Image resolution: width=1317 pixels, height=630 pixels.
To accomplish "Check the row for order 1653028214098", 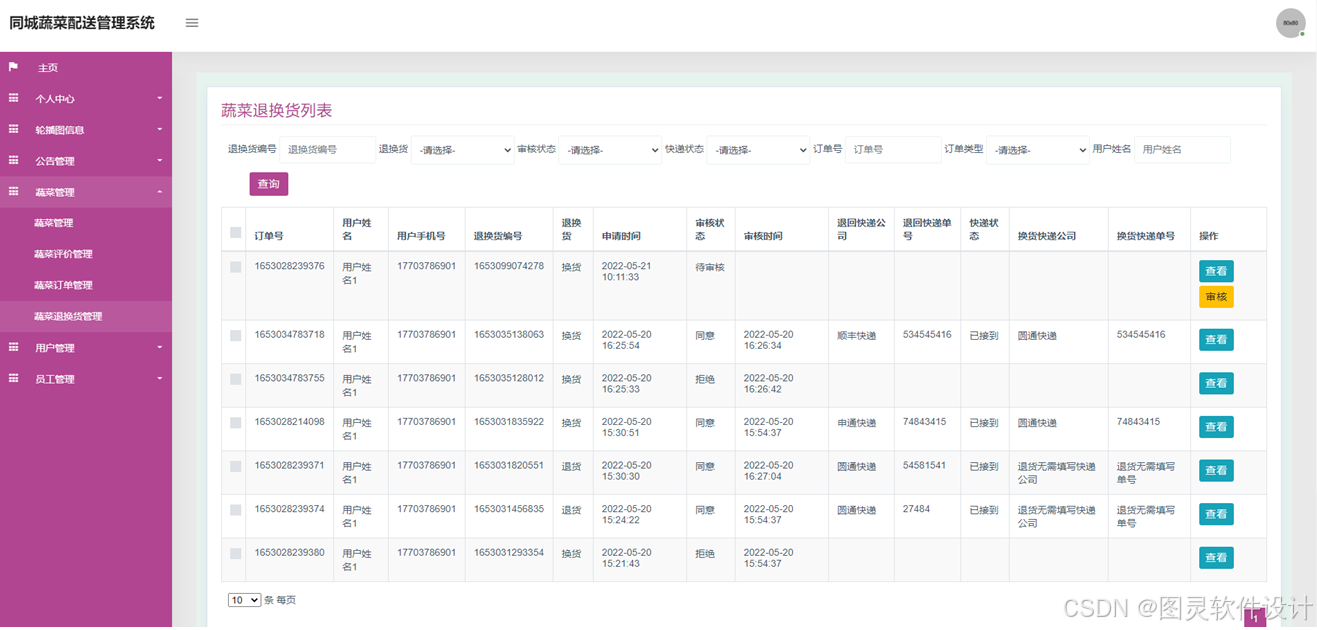I will click(236, 423).
